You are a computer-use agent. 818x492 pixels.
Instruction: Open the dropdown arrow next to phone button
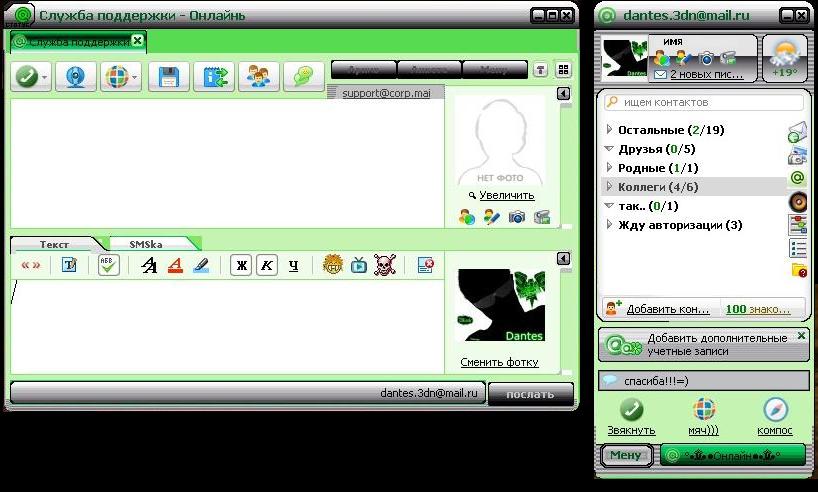[x=45, y=77]
